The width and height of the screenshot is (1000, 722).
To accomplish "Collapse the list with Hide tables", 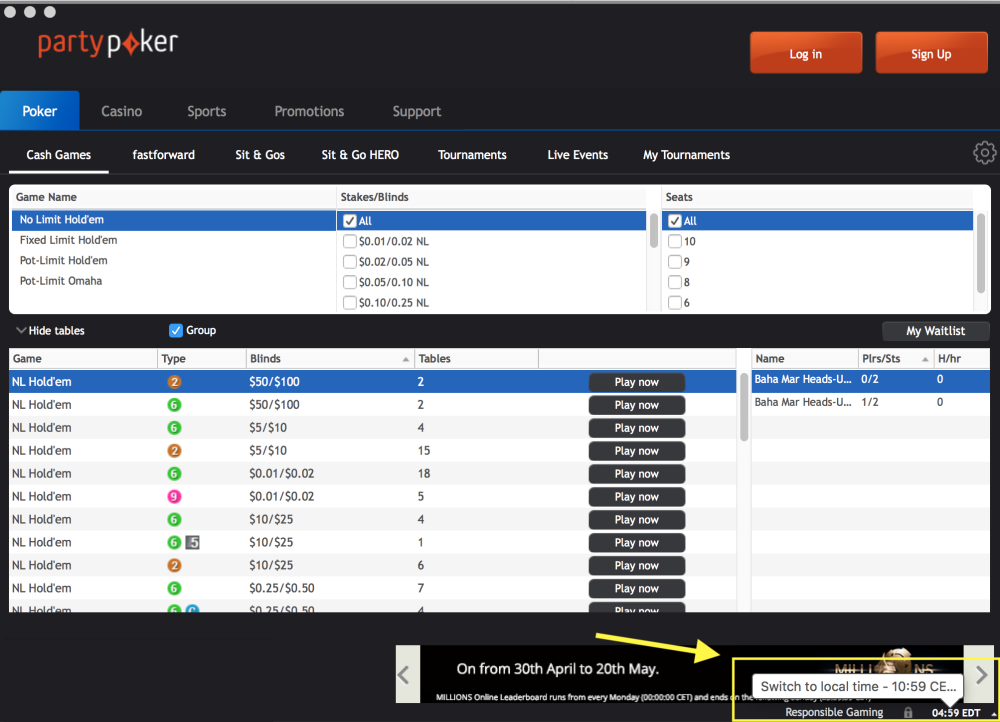I will 50,330.
